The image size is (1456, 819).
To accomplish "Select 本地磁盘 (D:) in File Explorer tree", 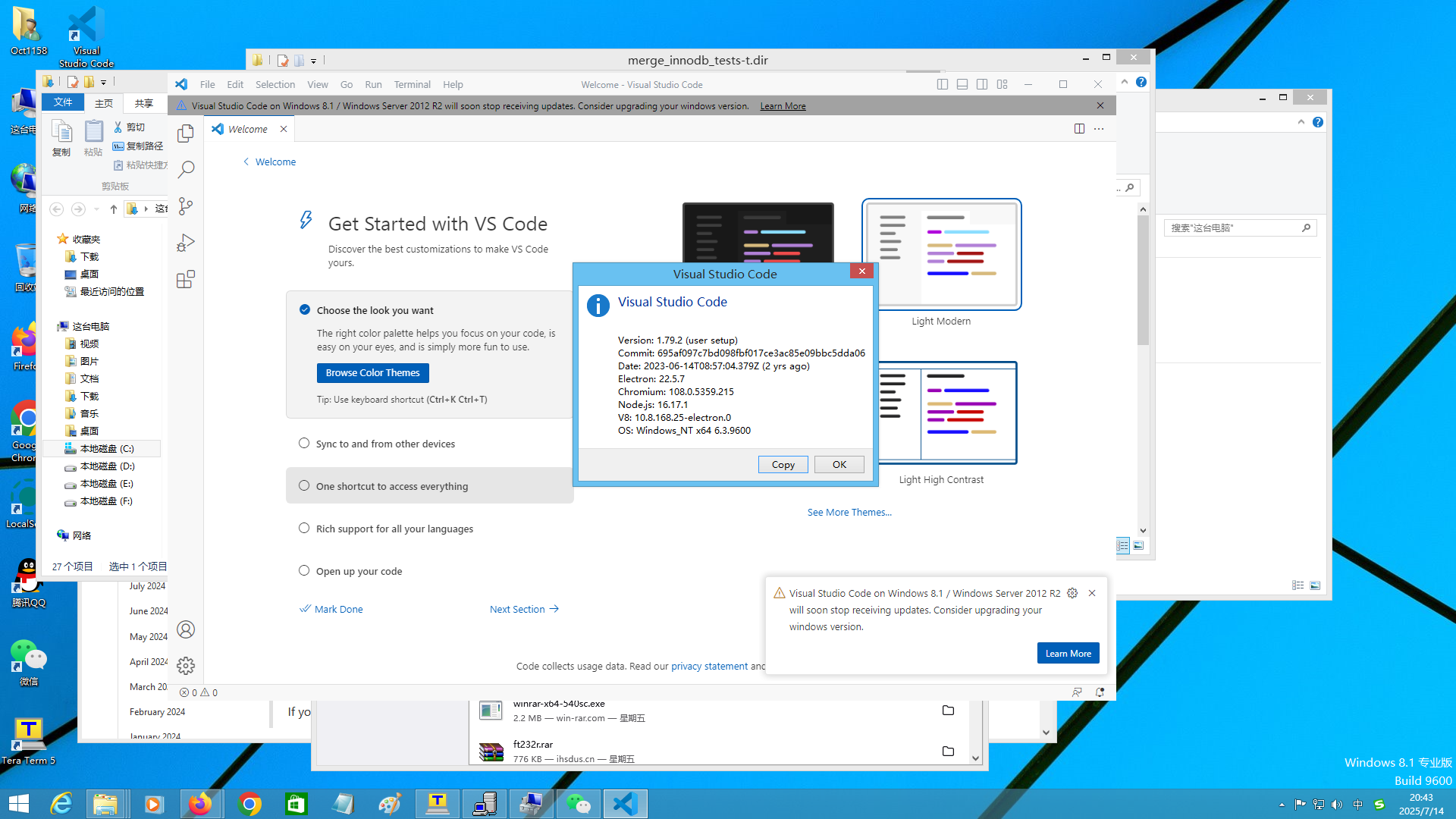I will pyautogui.click(x=101, y=466).
